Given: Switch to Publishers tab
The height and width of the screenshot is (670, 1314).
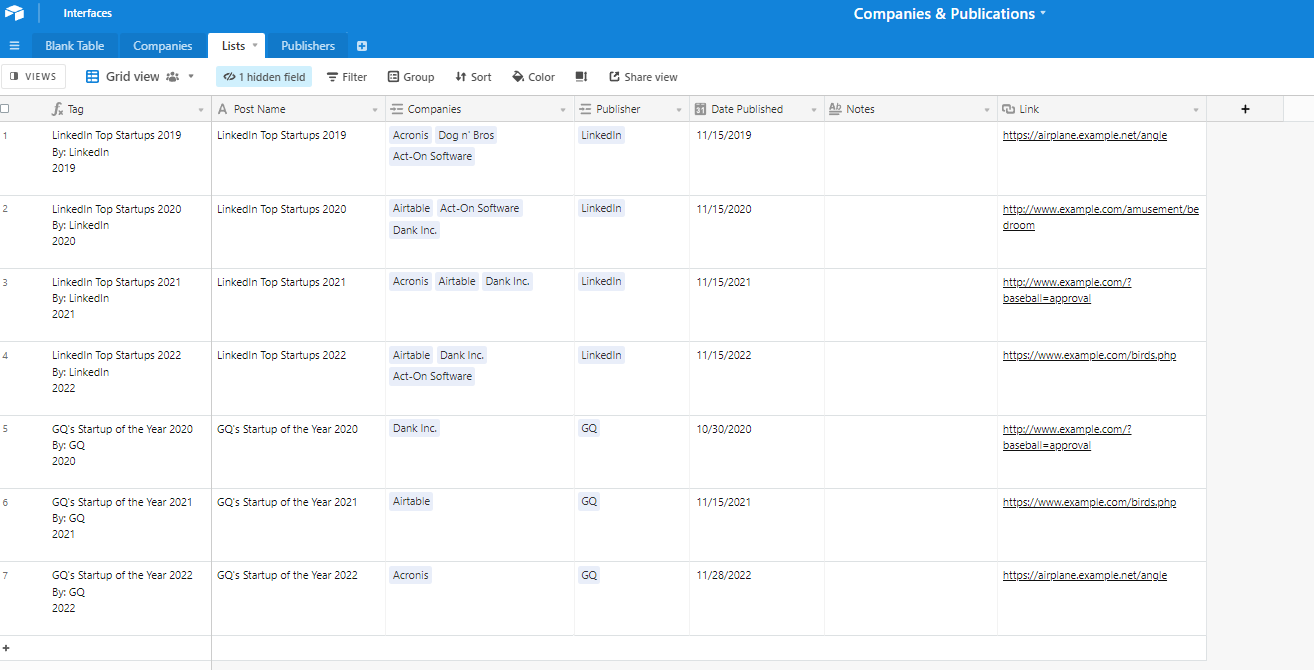Looking at the screenshot, I should (308, 46).
